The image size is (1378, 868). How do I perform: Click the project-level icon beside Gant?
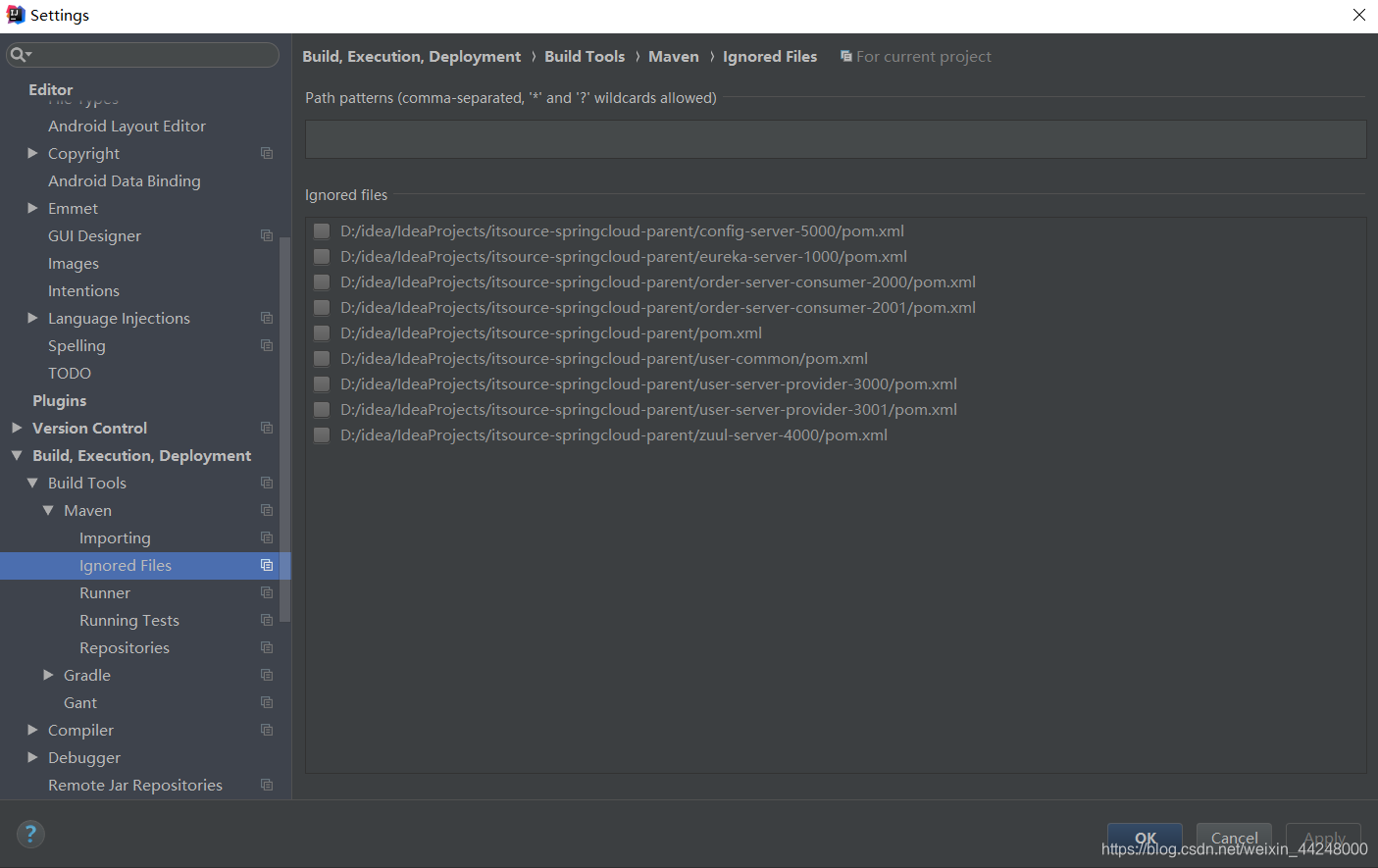point(267,702)
